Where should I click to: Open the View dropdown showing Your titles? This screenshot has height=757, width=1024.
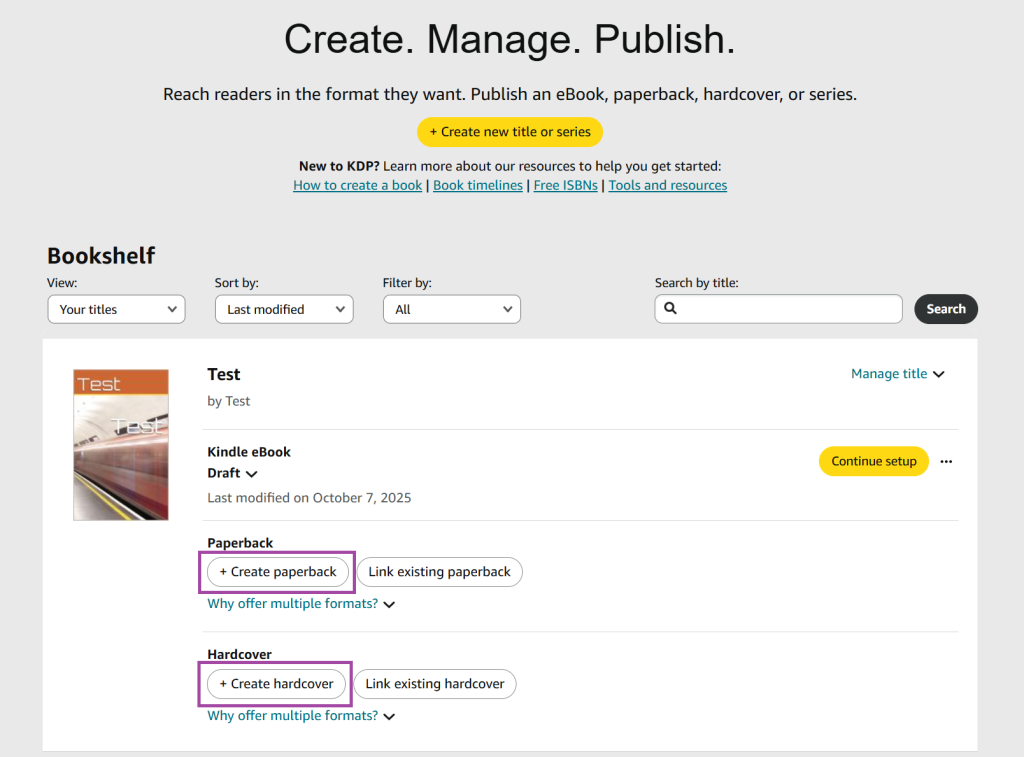click(116, 309)
